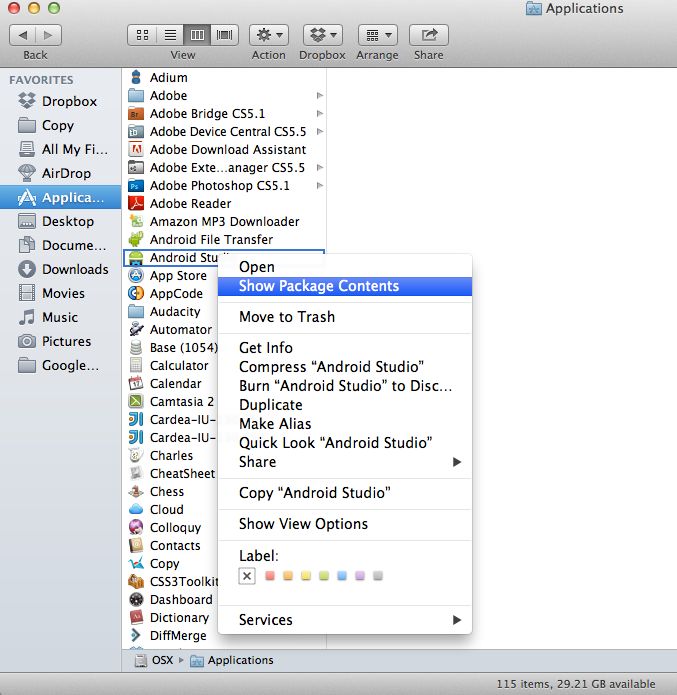The image size is (677, 695).
Task: Open AirDrop in the sidebar
Action: point(60,173)
